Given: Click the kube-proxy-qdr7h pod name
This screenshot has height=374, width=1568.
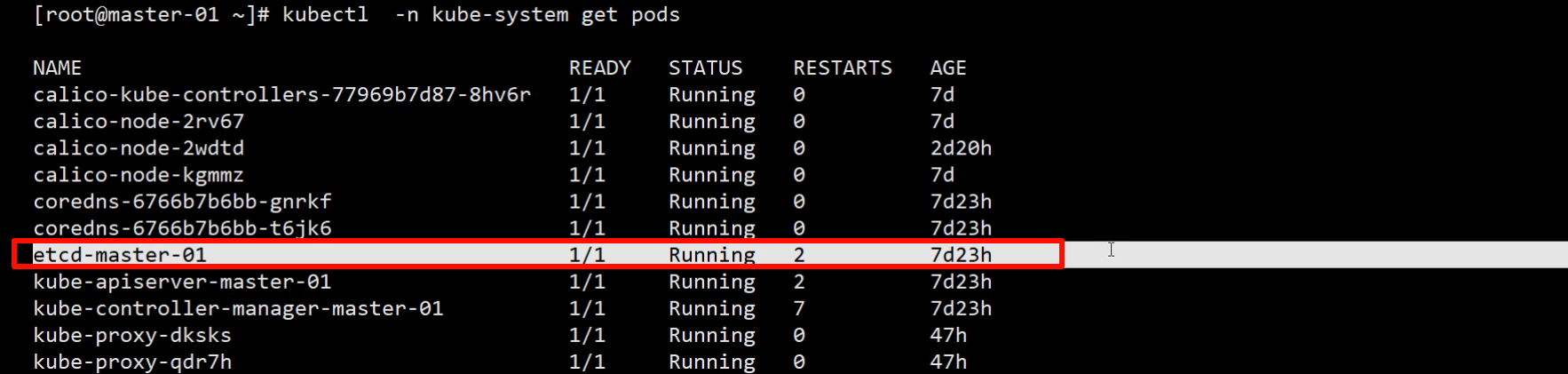Looking at the screenshot, I should click(x=132, y=362).
